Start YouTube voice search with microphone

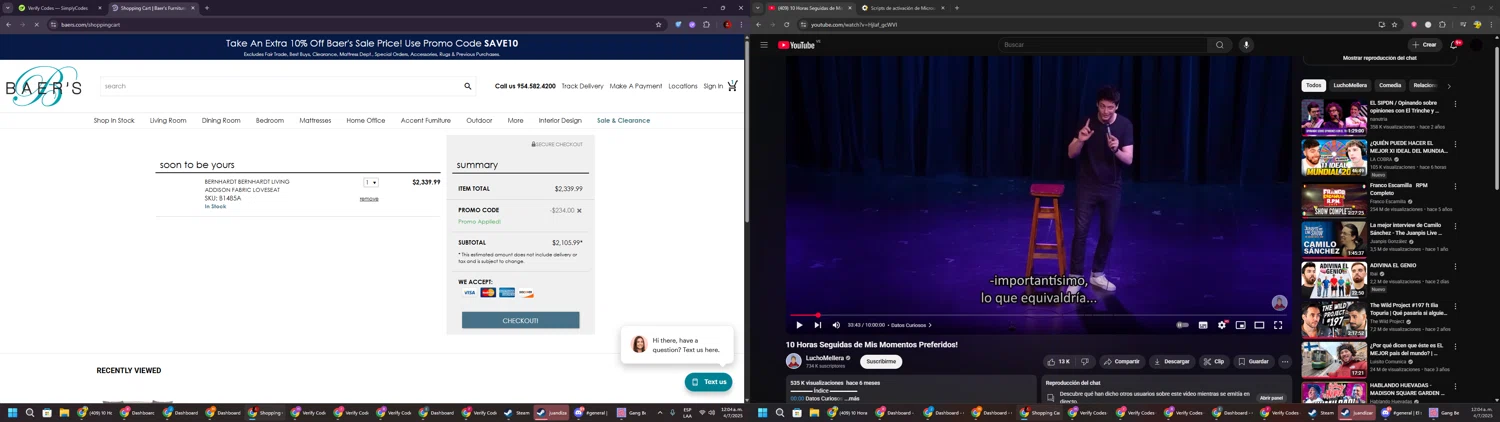(1246, 45)
